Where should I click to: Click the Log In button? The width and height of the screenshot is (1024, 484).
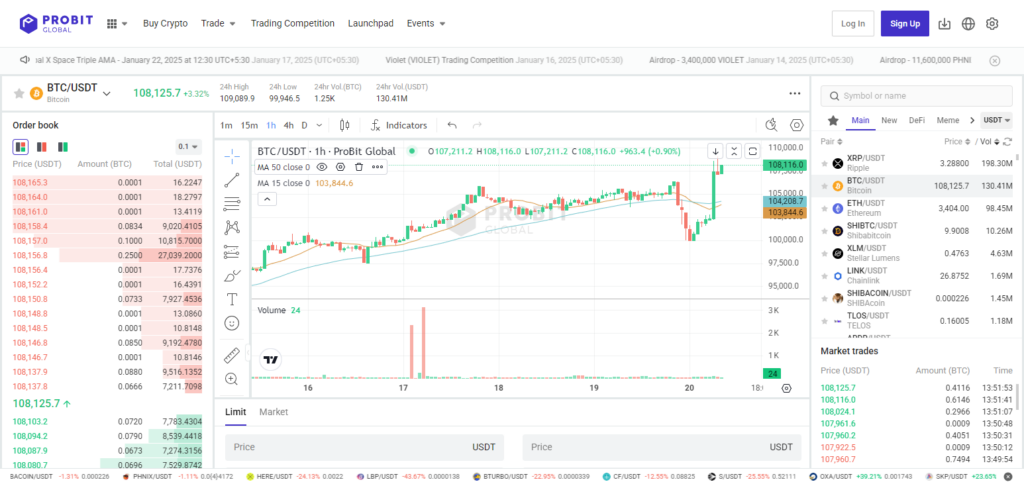[x=853, y=24]
